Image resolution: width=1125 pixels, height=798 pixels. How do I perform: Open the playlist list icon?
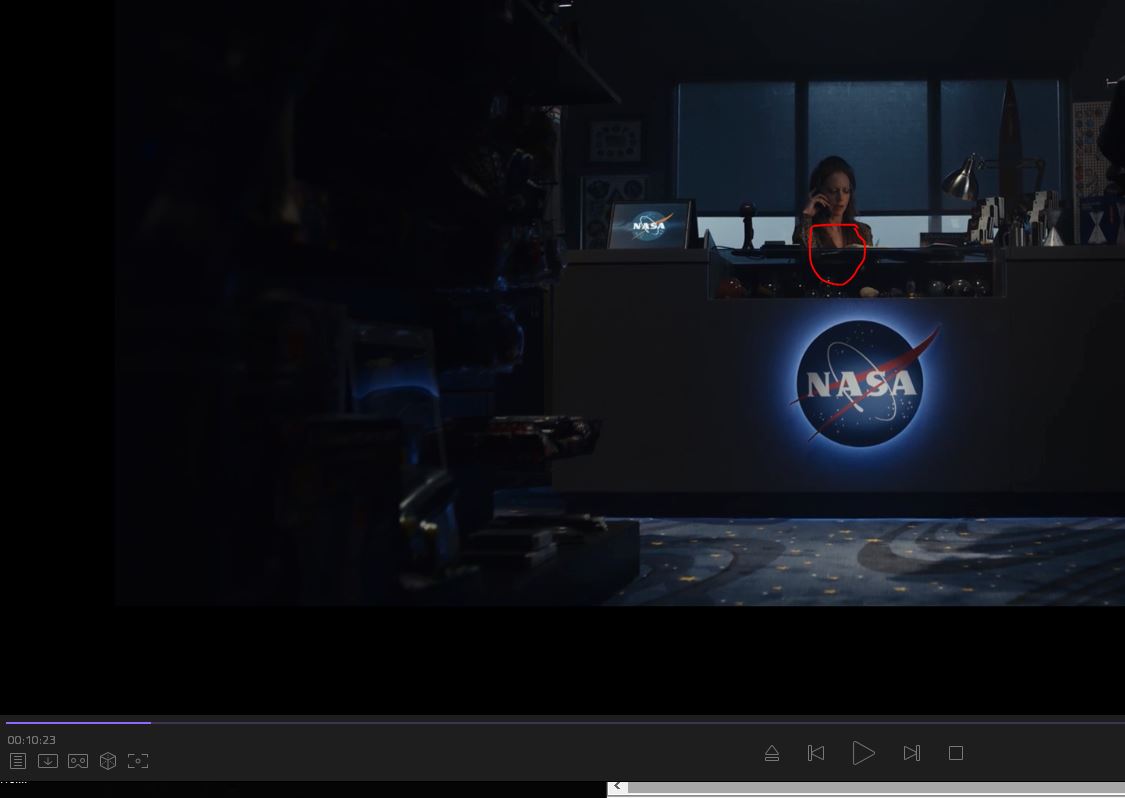click(x=18, y=761)
